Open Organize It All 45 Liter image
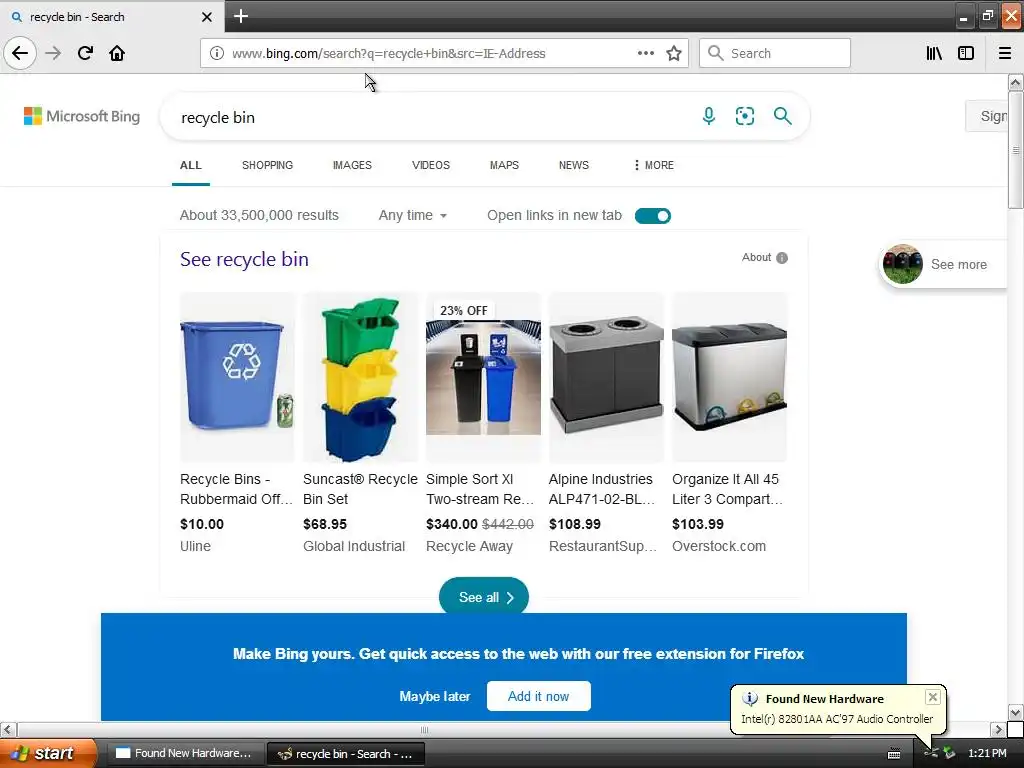 click(729, 377)
